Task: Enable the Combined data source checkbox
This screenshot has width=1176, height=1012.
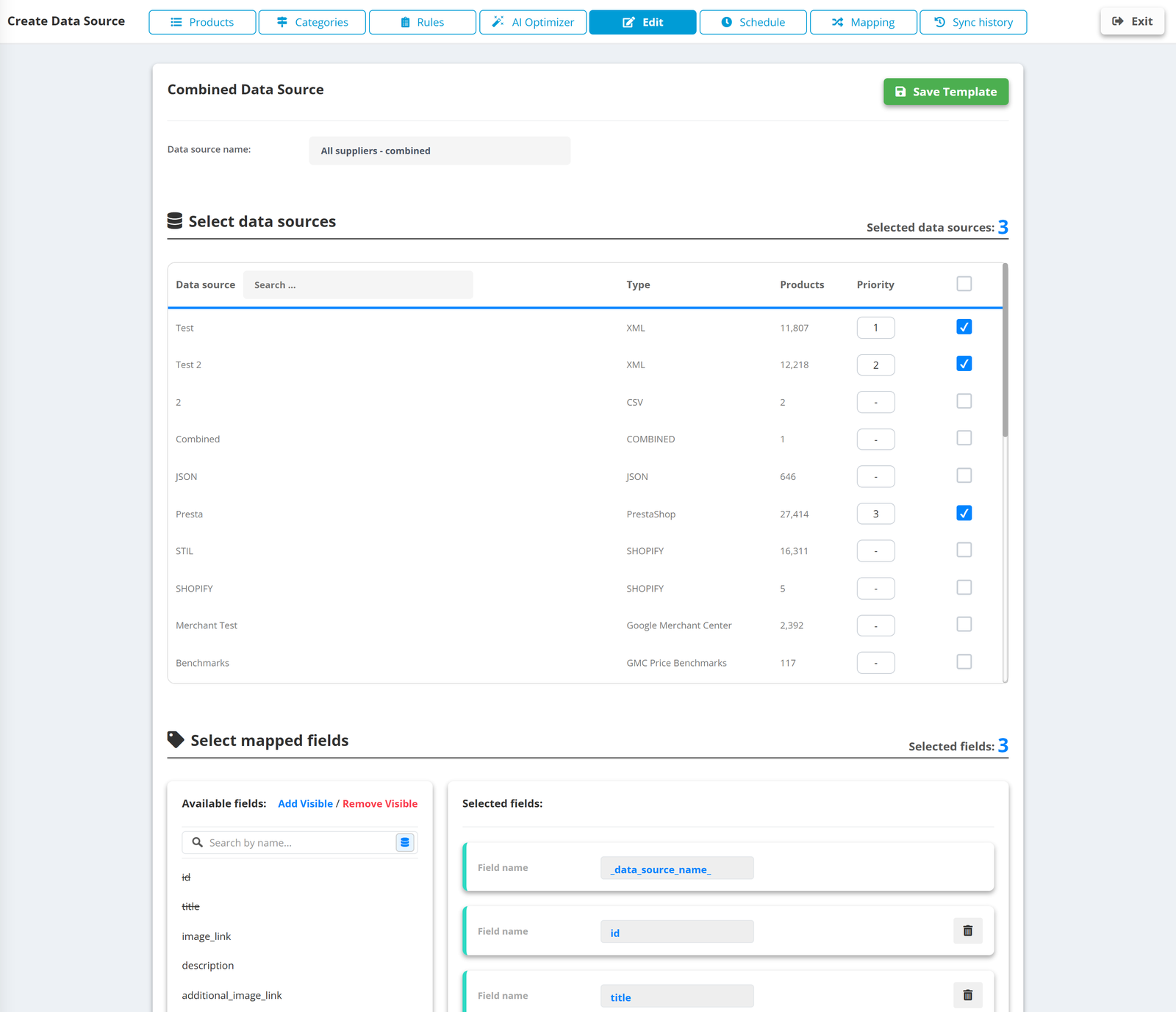Action: coord(964,438)
